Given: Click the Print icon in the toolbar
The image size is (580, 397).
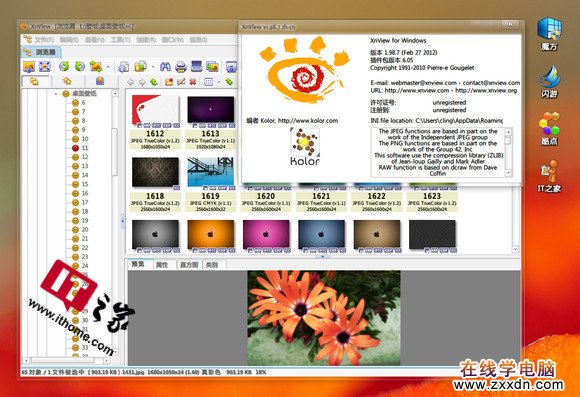Looking at the screenshot, I should [181, 67].
